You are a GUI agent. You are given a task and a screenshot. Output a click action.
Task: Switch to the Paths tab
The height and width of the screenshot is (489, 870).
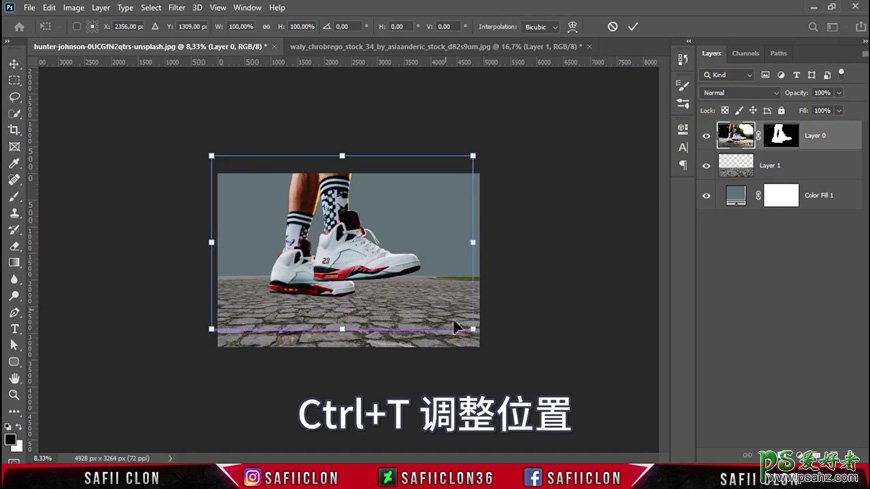(x=778, y=53)
